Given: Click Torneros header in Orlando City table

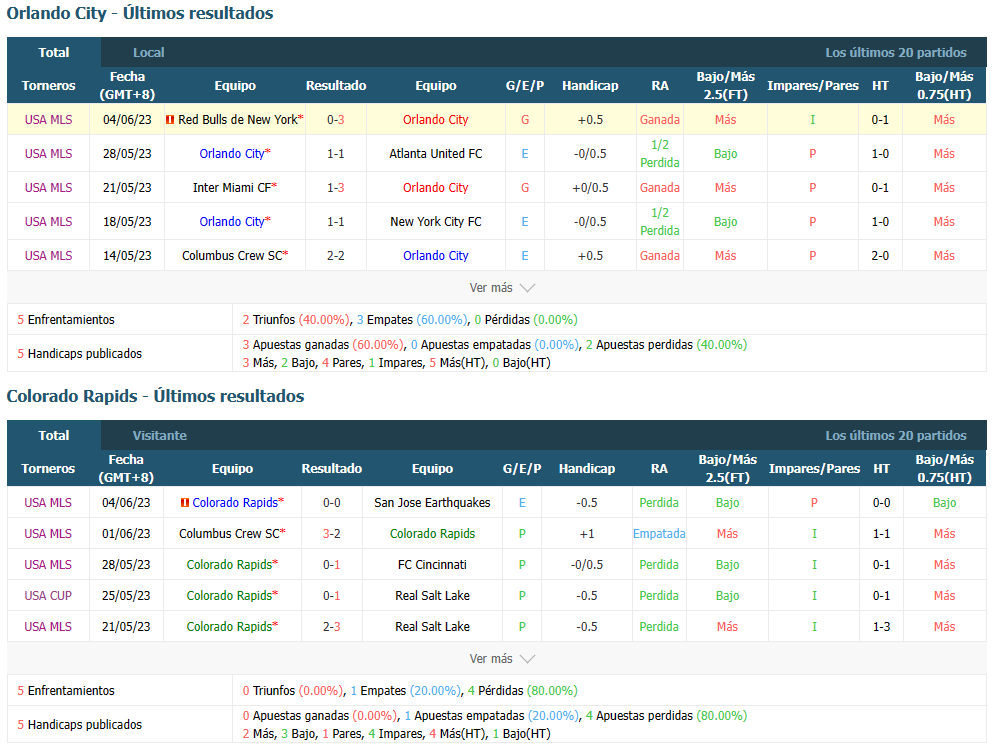Looking at the screenshot, I should 48,86.
